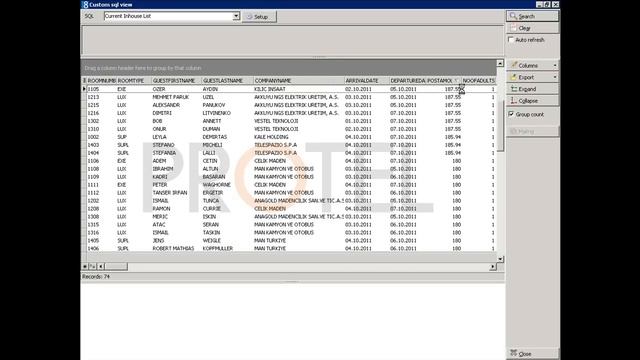The image size is (640, 360).
Task: Click the vertical scrollbar down arrow
Action: (x=500, y=259)
